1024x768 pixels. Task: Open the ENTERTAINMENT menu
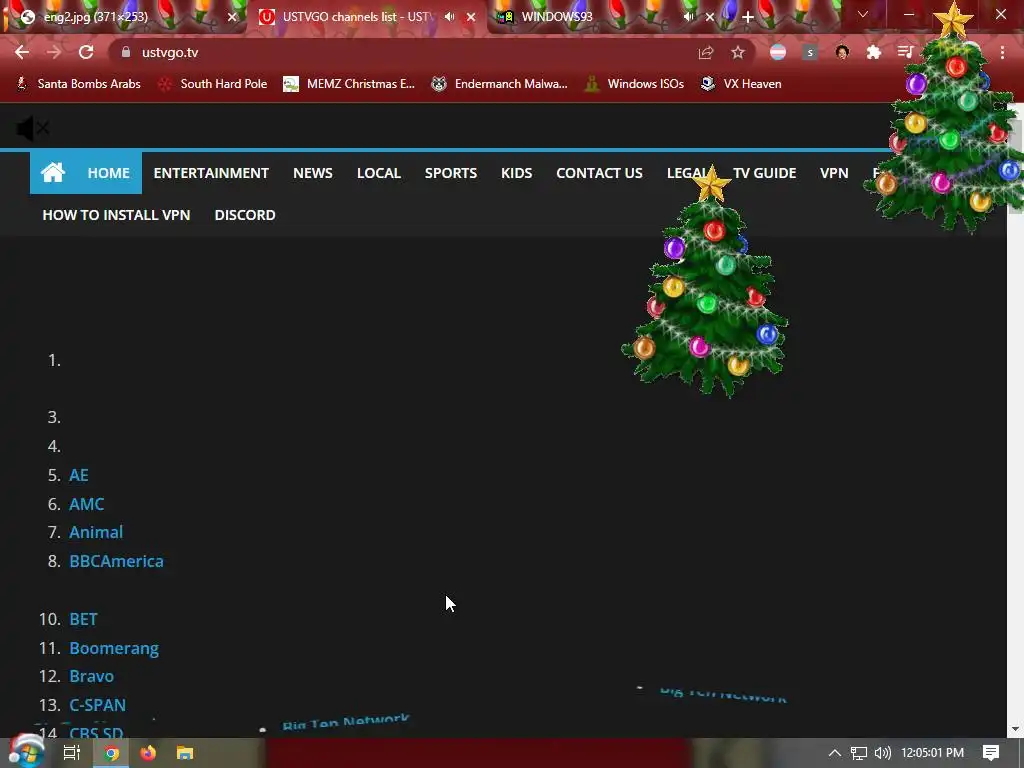pyautogui.click(x=211, y=173)
